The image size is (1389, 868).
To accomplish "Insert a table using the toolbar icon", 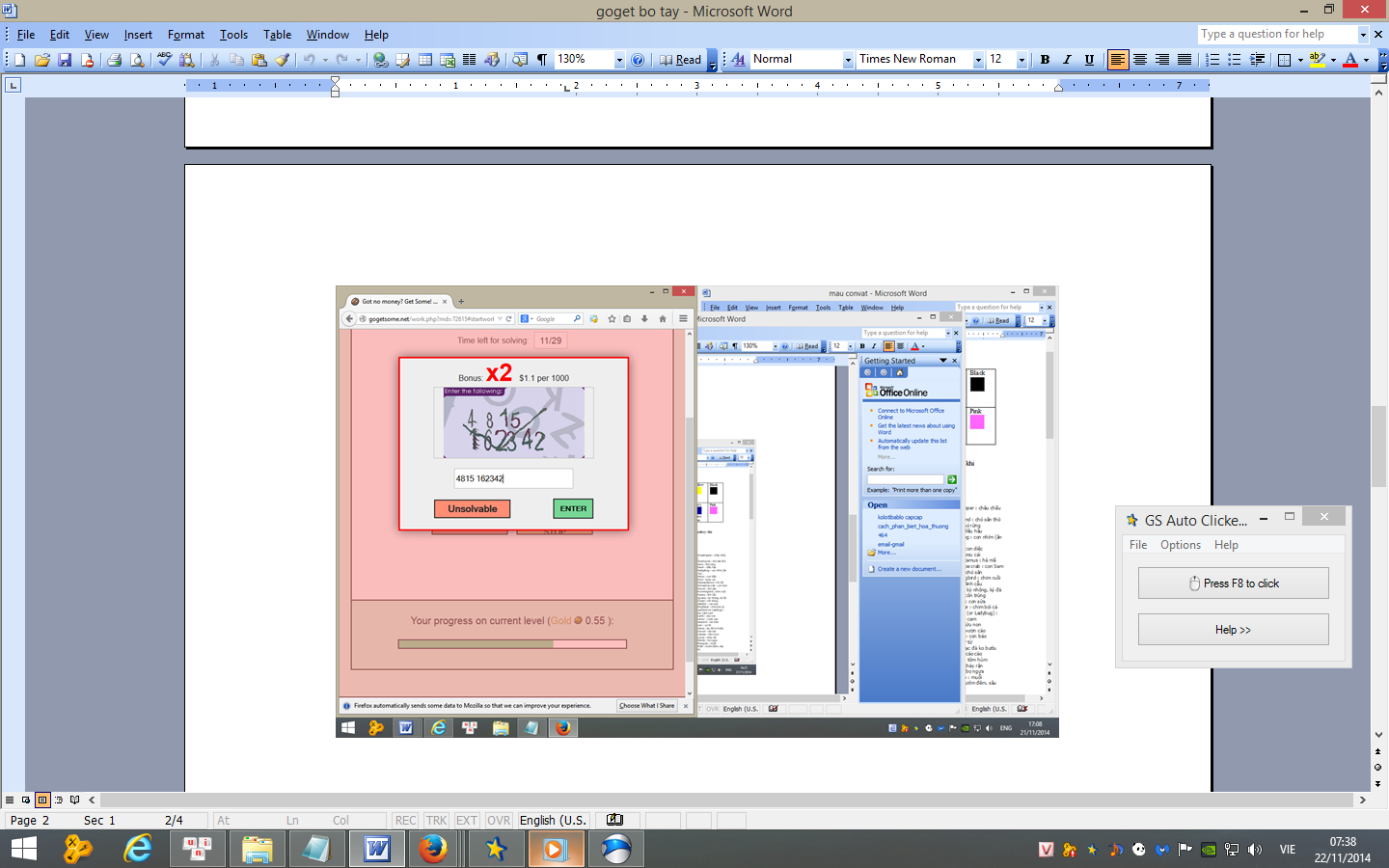I will (x=425, y=60).
